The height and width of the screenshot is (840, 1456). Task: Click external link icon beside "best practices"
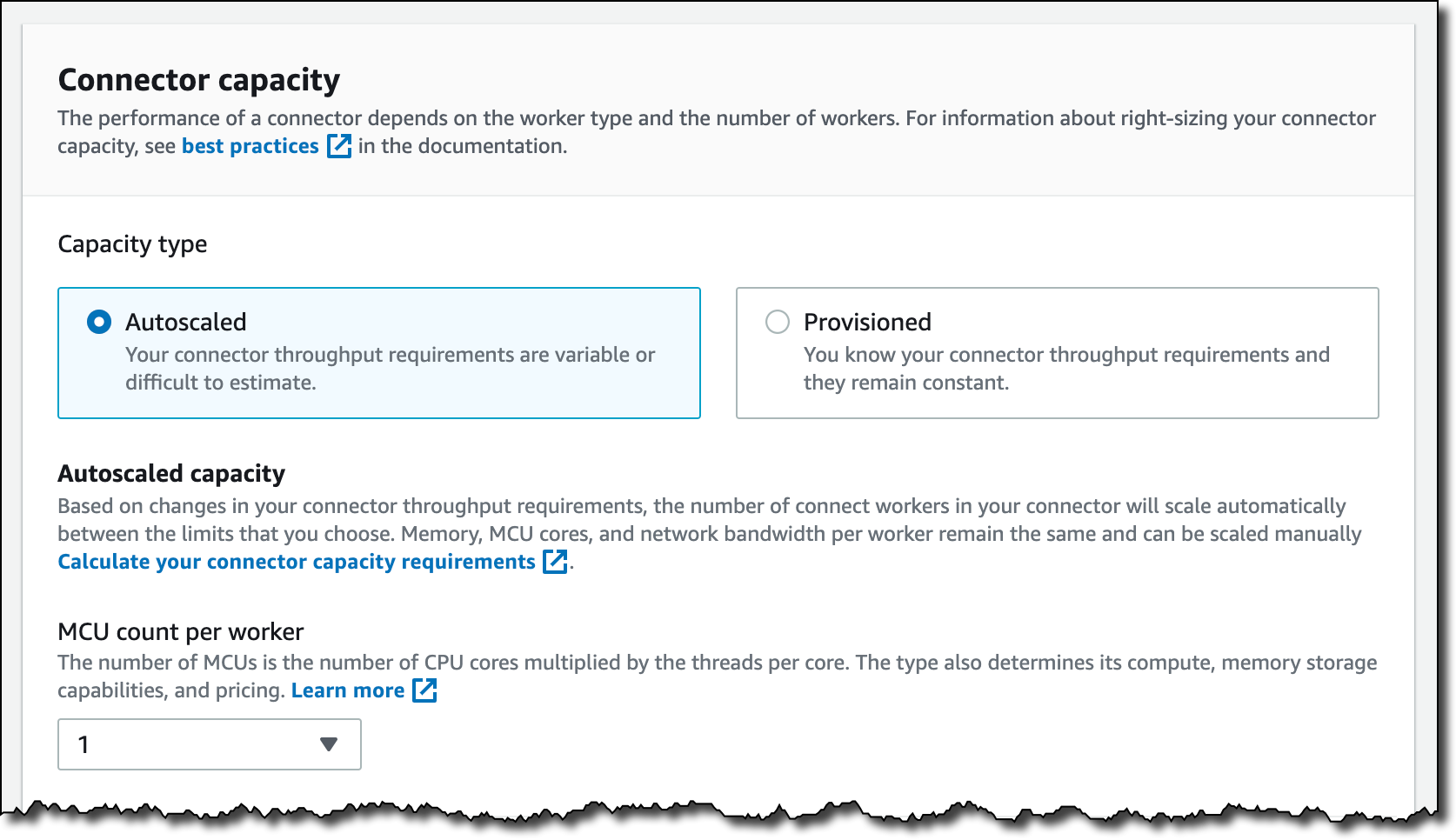339,146
